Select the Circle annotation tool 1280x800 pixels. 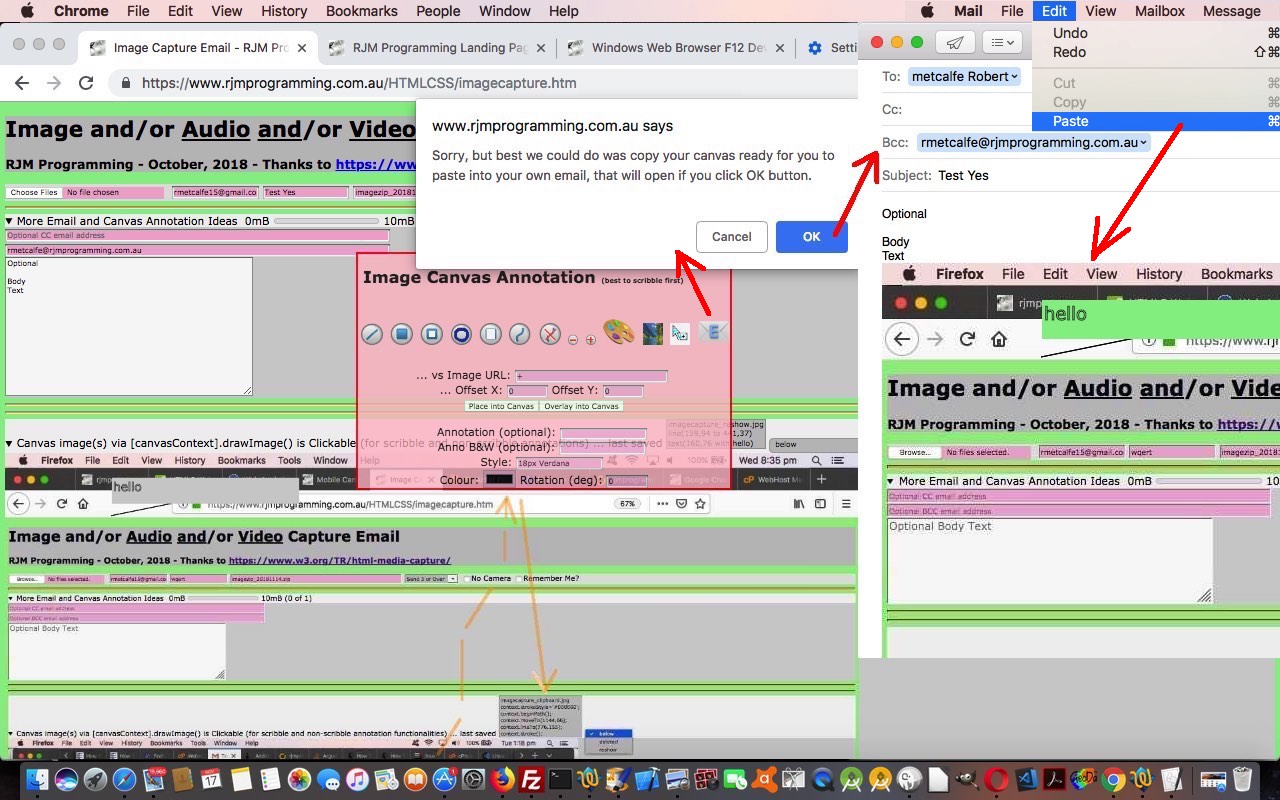[460, 334]
